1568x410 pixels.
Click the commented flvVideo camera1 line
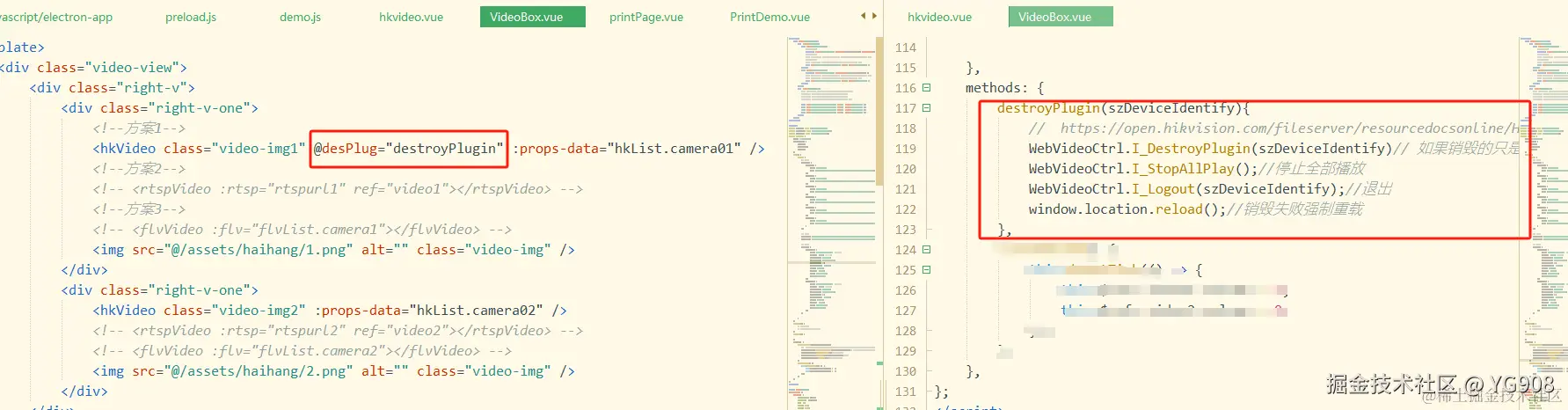303,230
